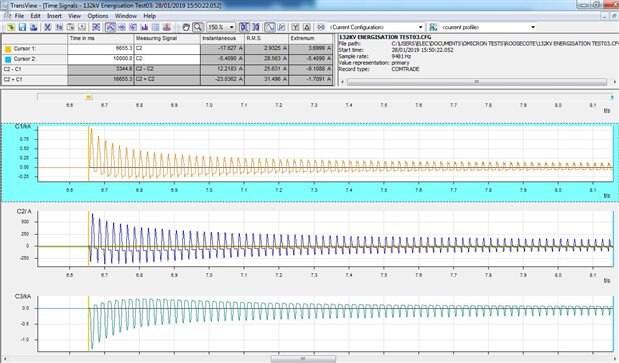Click the Time in ms column header
Image resolution: width=619 pixels, height=363 pixels.
[x=101, y=39]
